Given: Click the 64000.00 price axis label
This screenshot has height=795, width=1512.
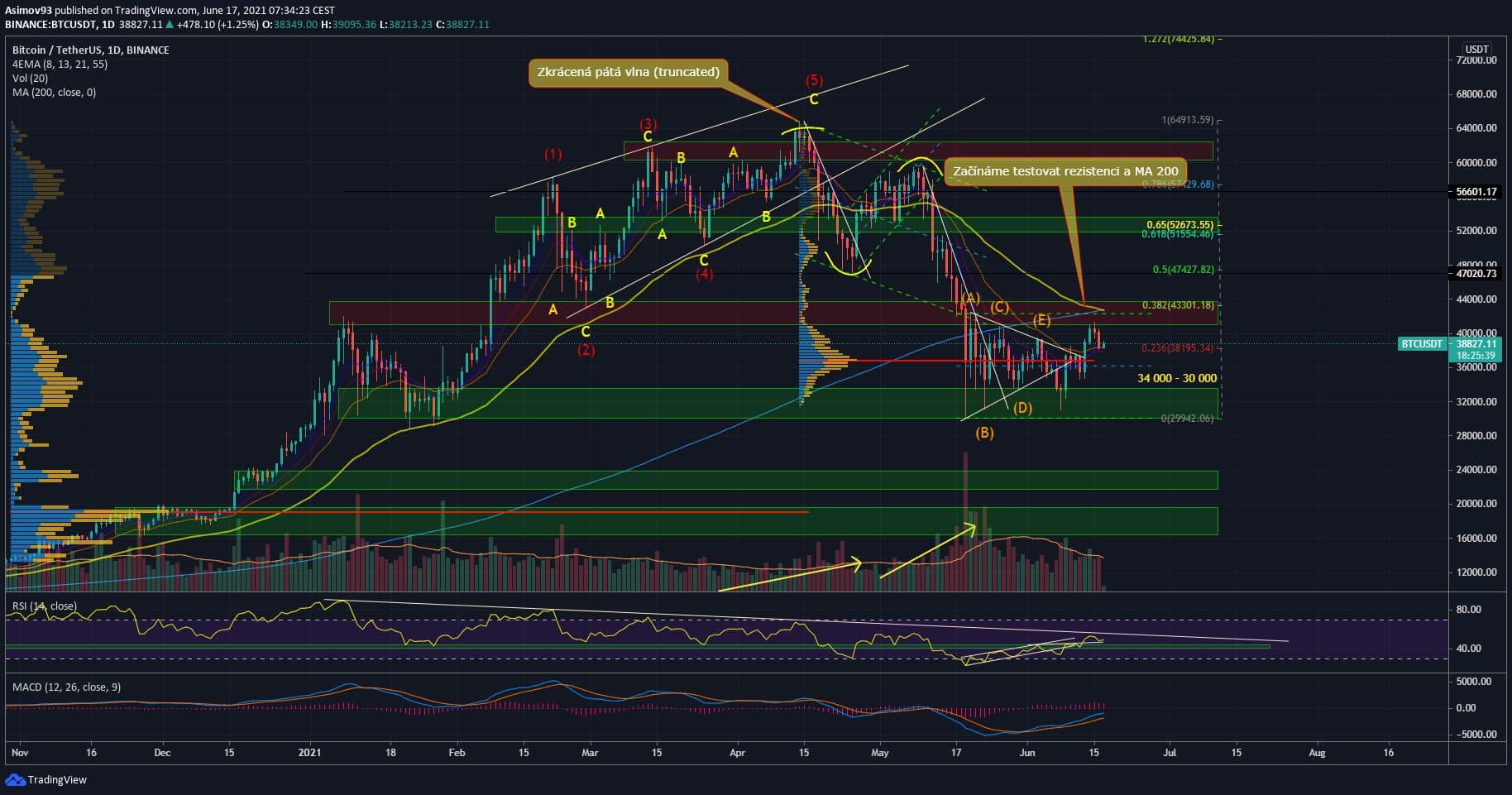Looking at the screenshot, I should (x=1476, y=128).
